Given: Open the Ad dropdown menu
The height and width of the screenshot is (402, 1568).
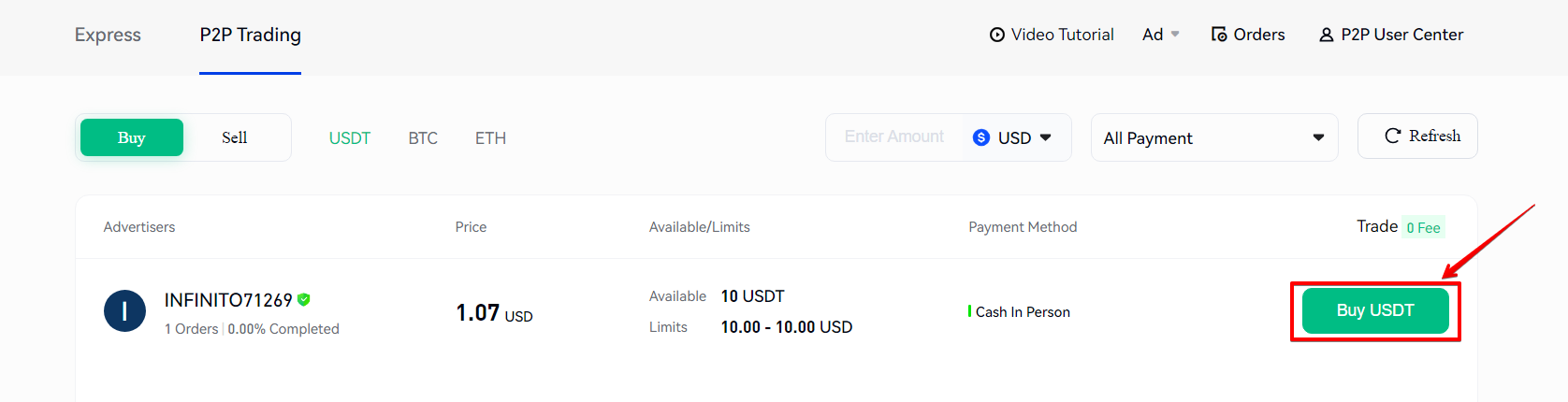Looking at the screenshot, I should click(x=1161, y=35).
